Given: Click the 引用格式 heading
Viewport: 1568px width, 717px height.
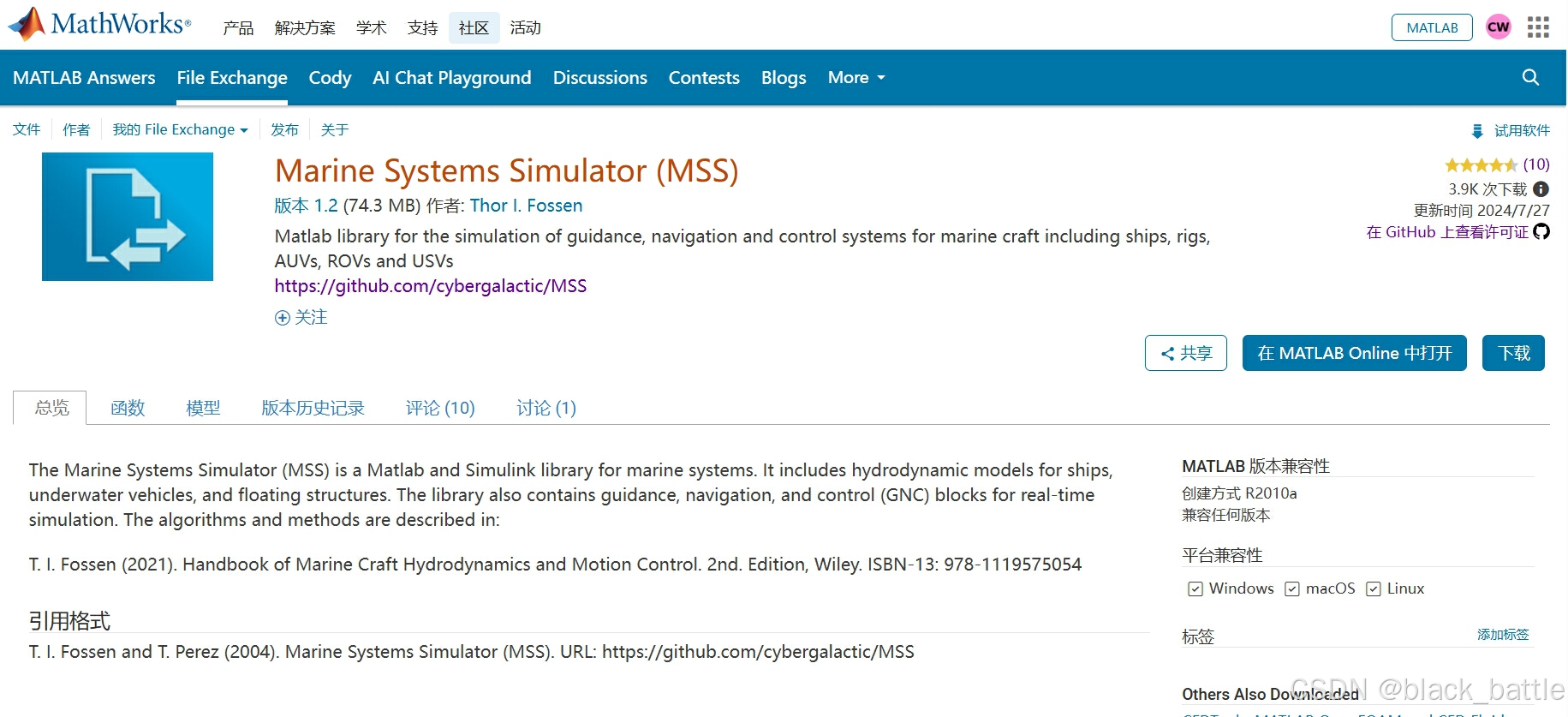Looking at the screenshot, I should point(70,621).
